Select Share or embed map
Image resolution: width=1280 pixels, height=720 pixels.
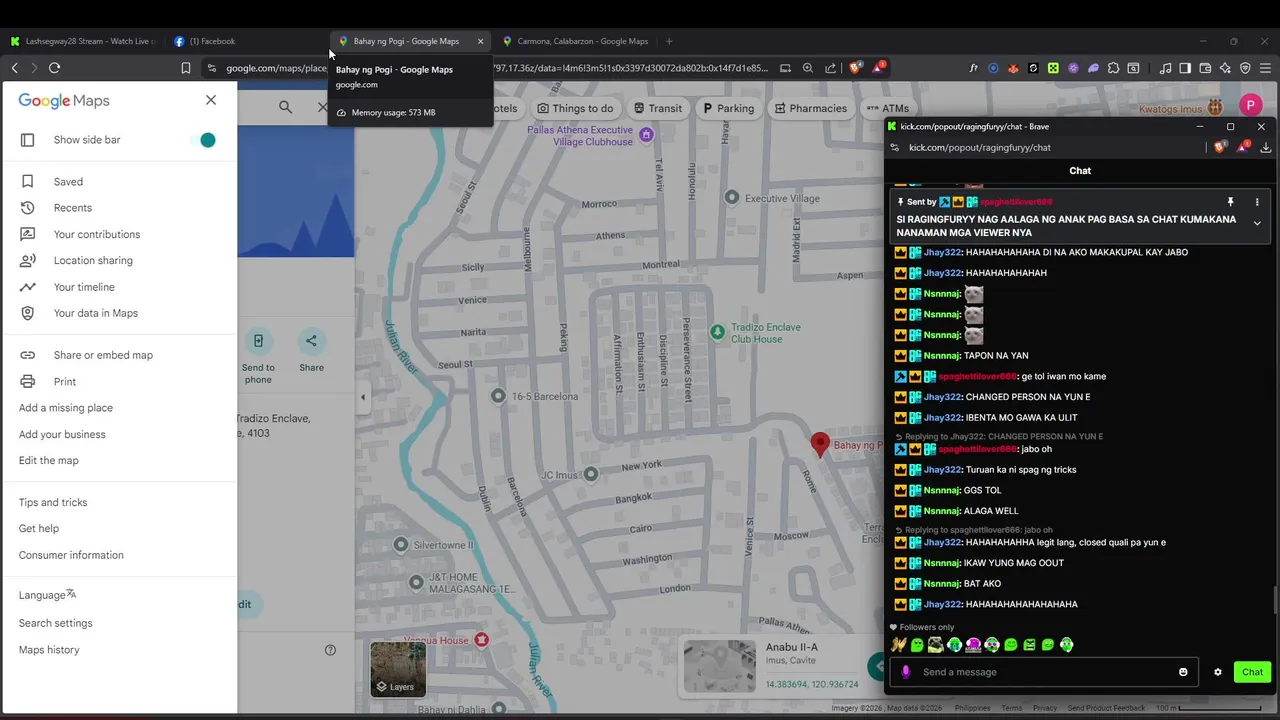[103, 355]
